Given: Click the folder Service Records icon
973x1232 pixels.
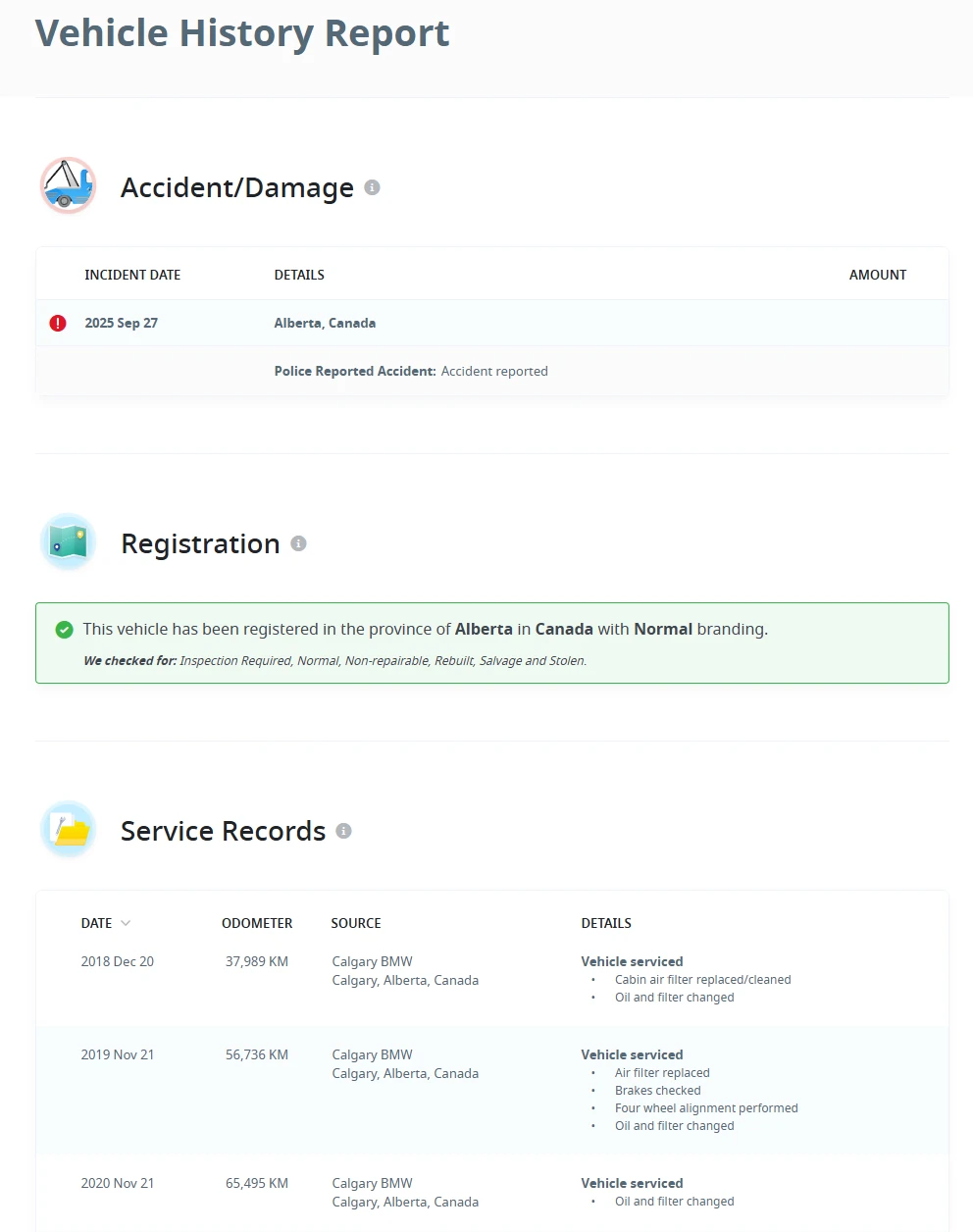Looking at the screenshot, I should [68, 830].
